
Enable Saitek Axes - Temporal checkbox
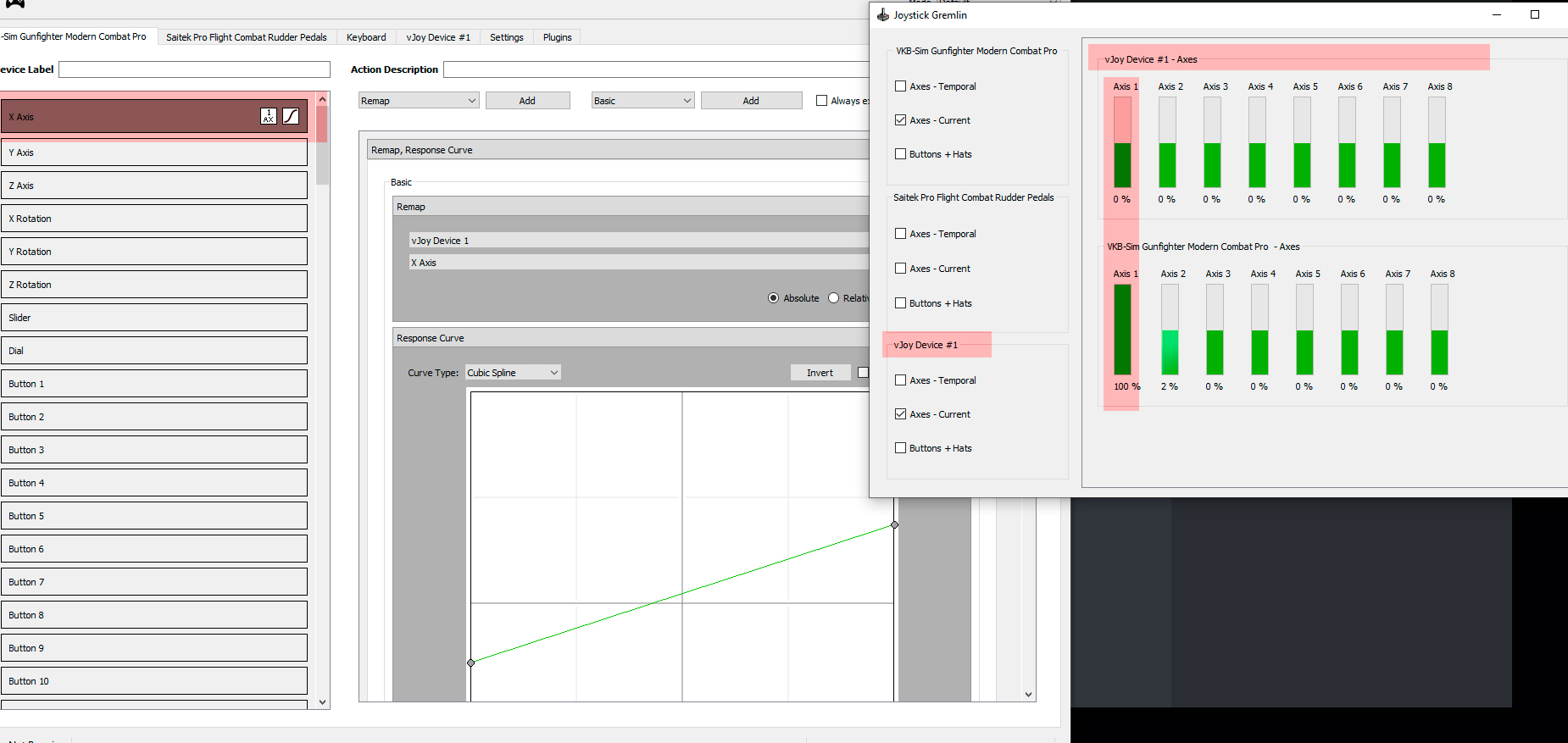(901, 234)
